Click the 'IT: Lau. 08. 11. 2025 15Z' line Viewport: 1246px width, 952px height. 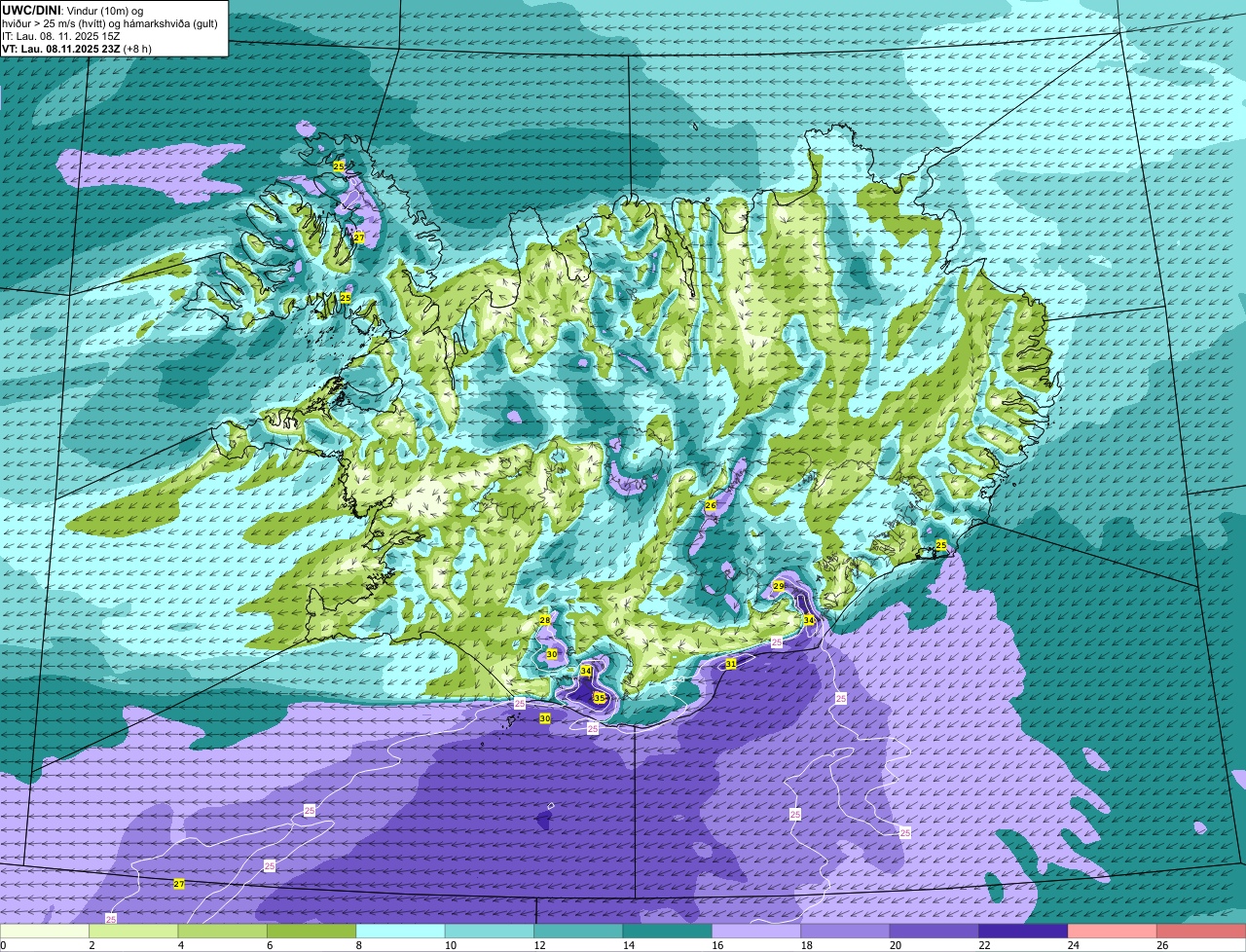tap(61, 36)
